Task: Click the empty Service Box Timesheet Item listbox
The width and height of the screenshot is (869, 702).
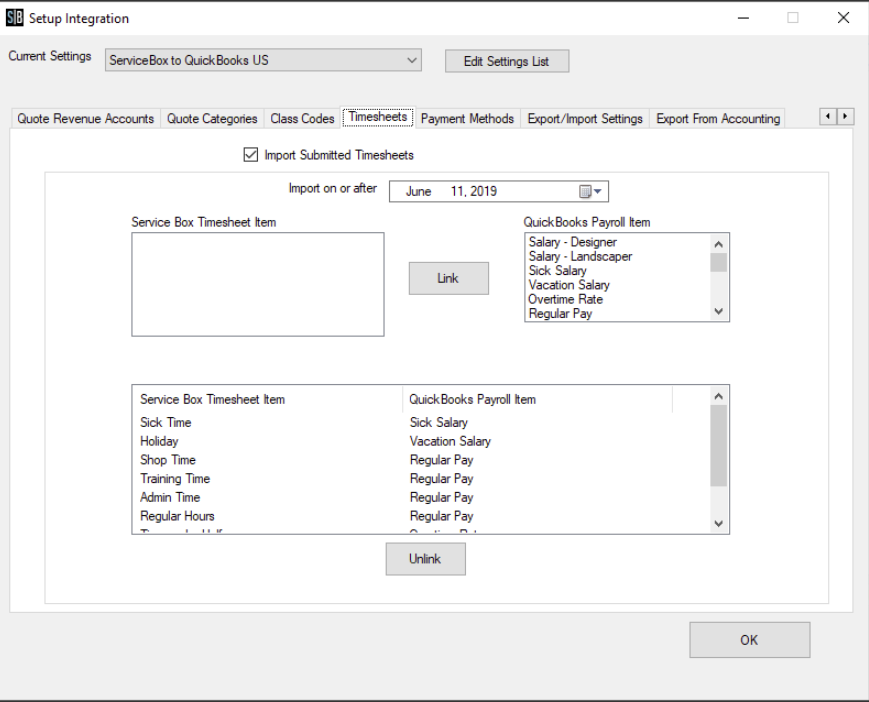Action: pyautogui.click(x=258, y=284)
